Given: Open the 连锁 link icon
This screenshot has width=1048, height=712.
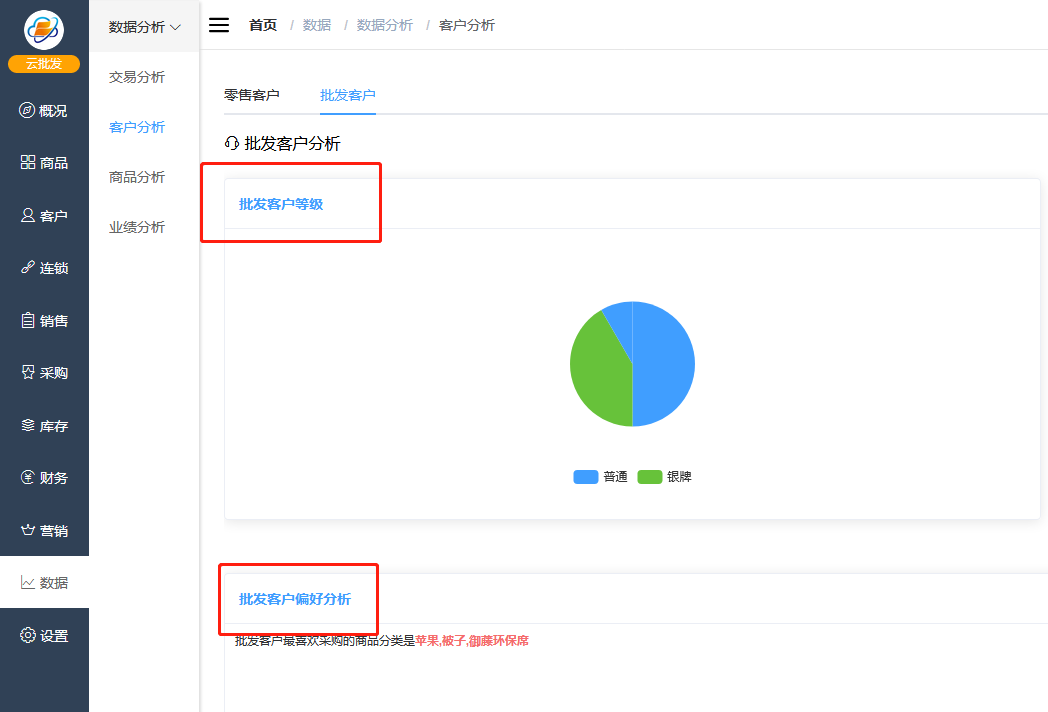Looking at the screenshot, I should pos(27,267).
